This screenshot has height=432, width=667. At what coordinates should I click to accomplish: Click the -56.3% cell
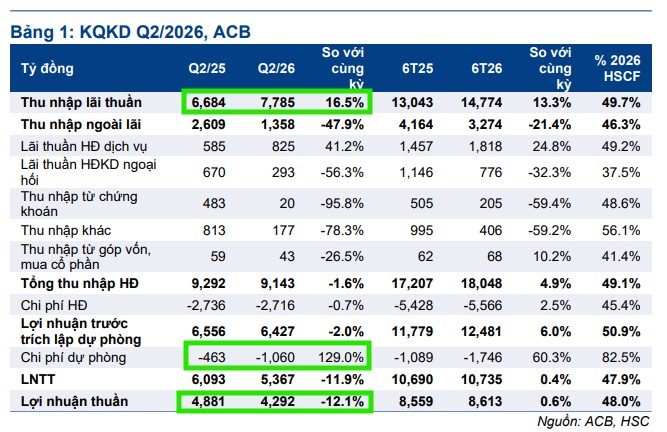[342, 172]
